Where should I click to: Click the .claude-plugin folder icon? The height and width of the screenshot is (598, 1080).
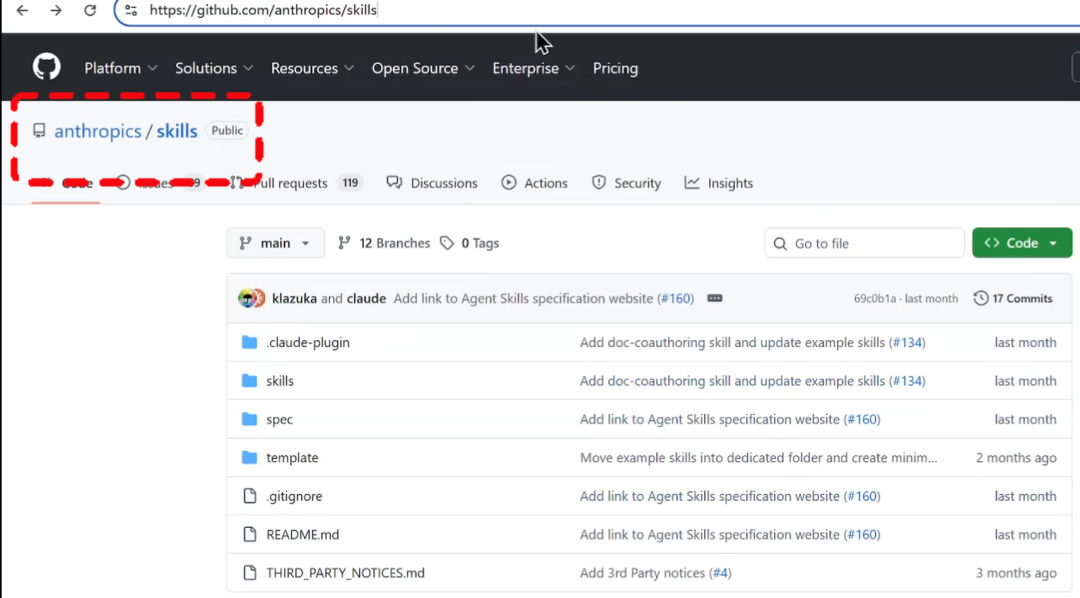[x=249, y=342]
